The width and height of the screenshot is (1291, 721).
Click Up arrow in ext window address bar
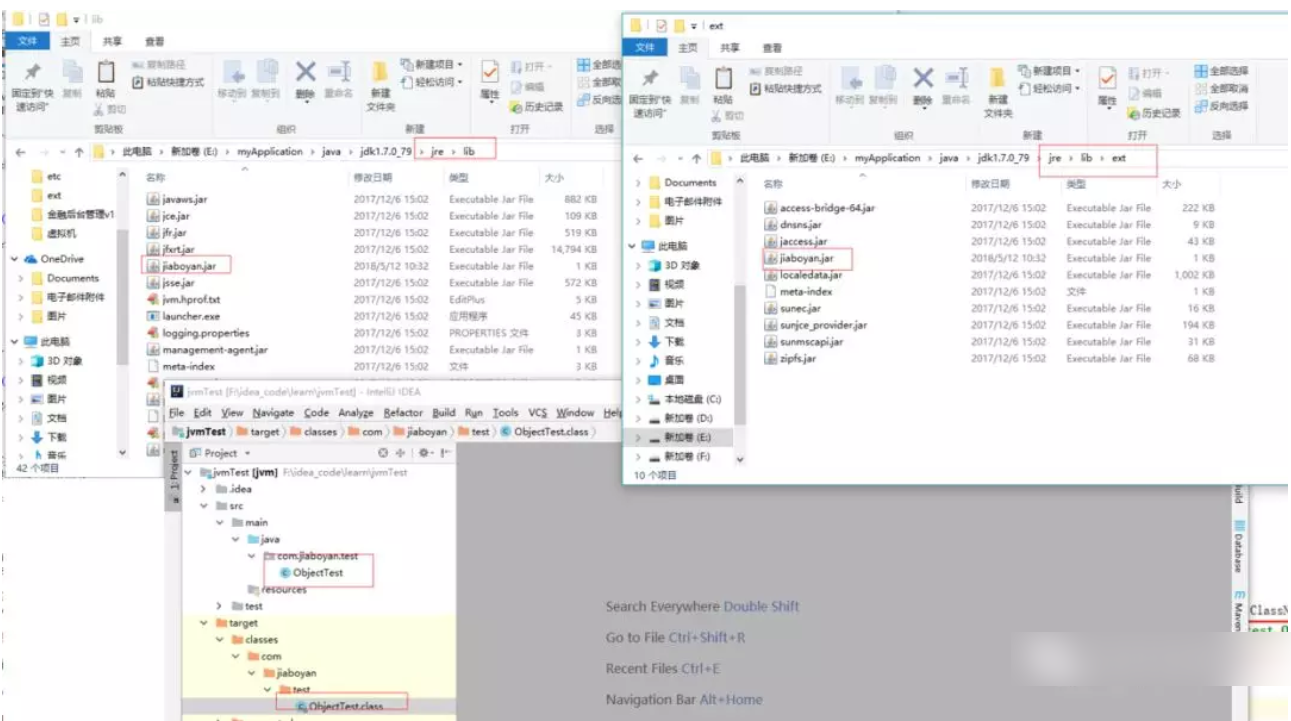697,158
